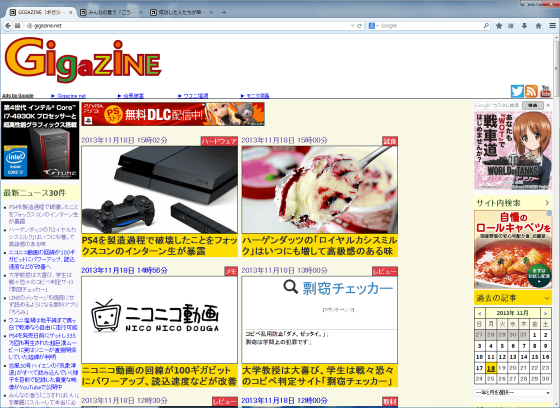
Task: Close the custom search box X
Action: pyautogui.click(x=548, y=105)
